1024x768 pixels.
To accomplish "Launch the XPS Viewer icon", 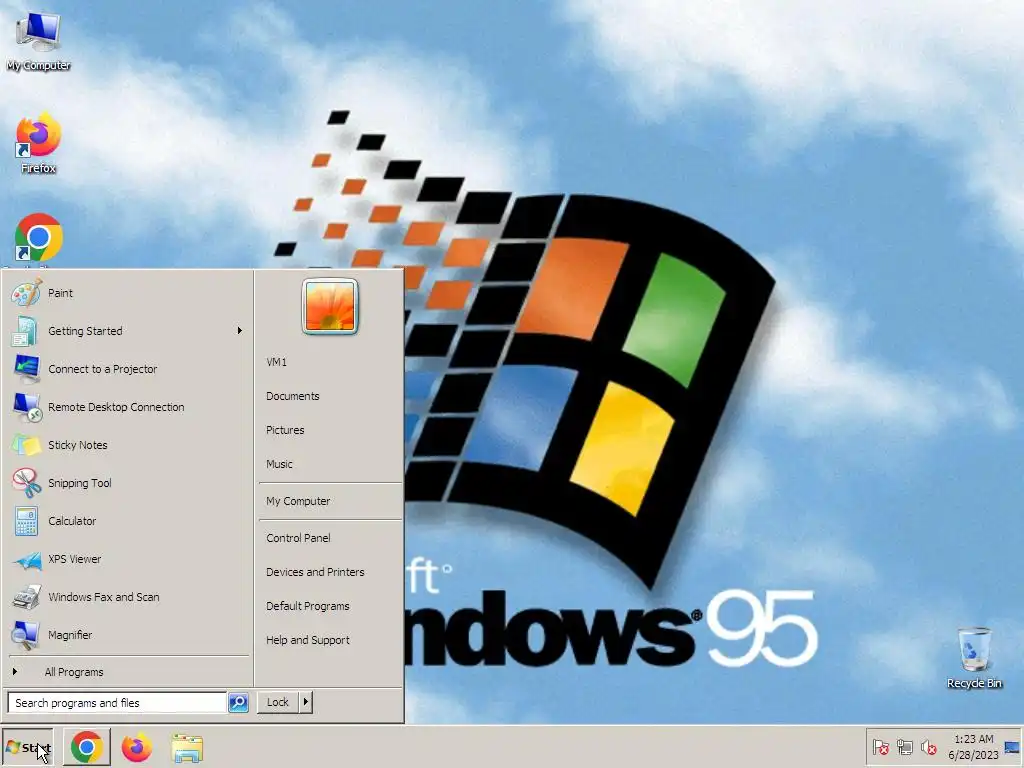I will click(x=27, y=560).
